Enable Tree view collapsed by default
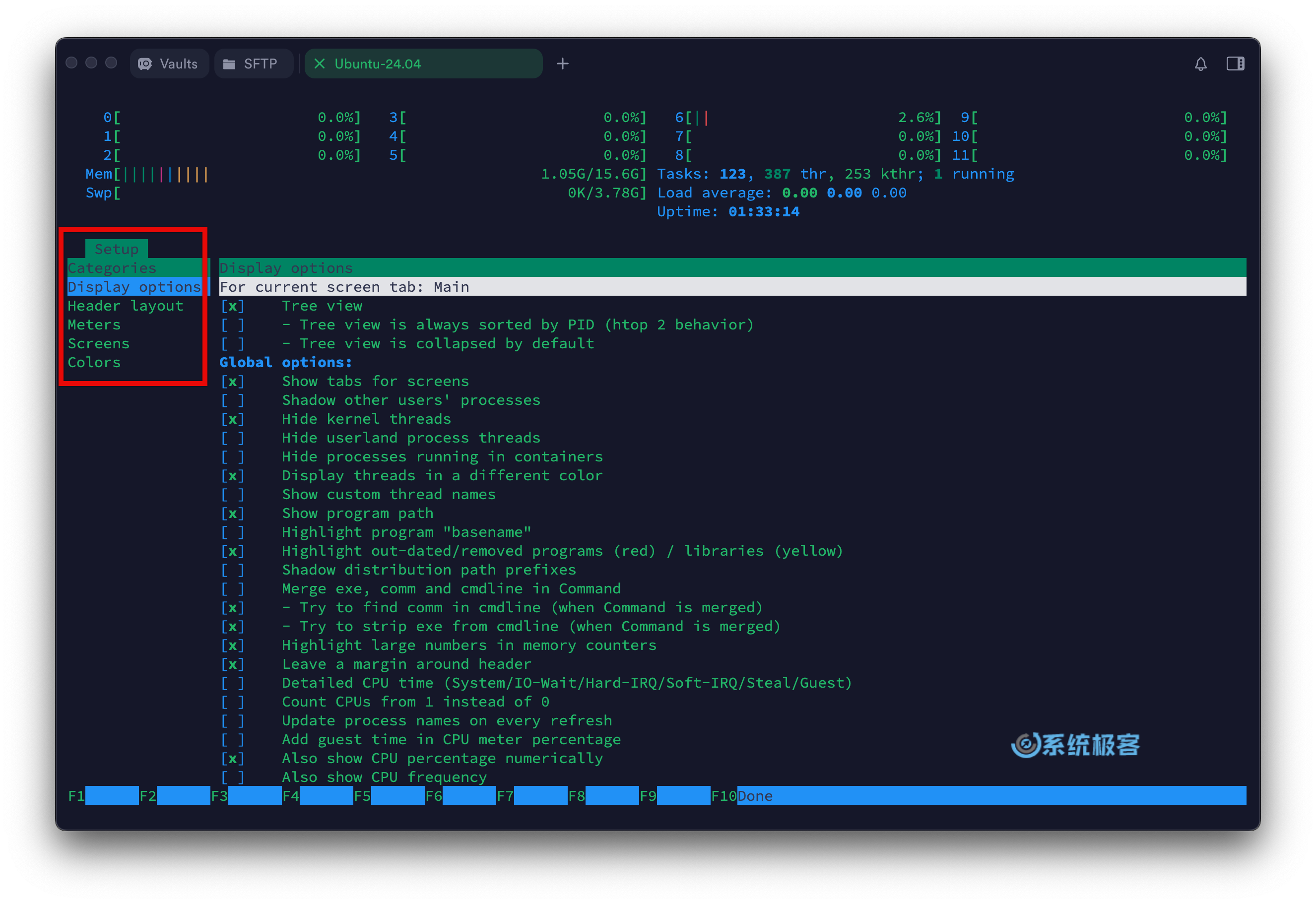Viewport: 1316px width, 904px height. pyautogui.click(x=232, y=343)
